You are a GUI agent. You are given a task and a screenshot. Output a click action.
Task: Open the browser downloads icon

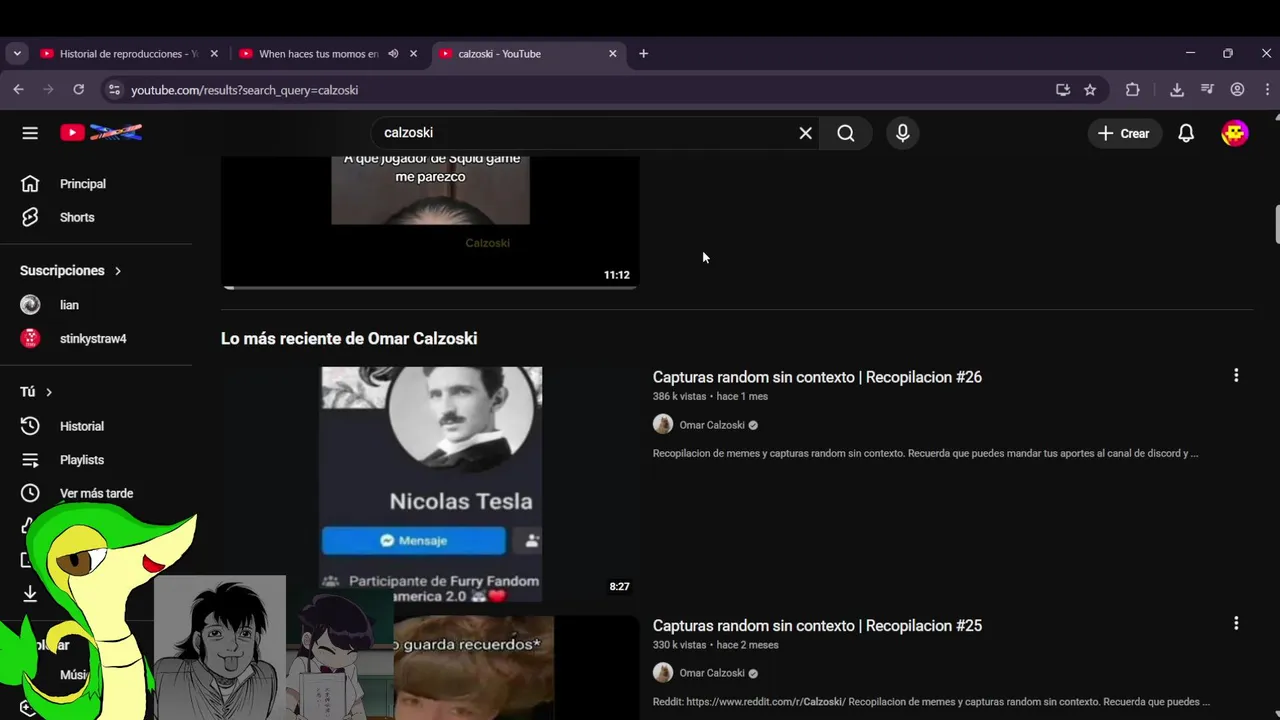pyautogui.click(x=1177, y=90)
